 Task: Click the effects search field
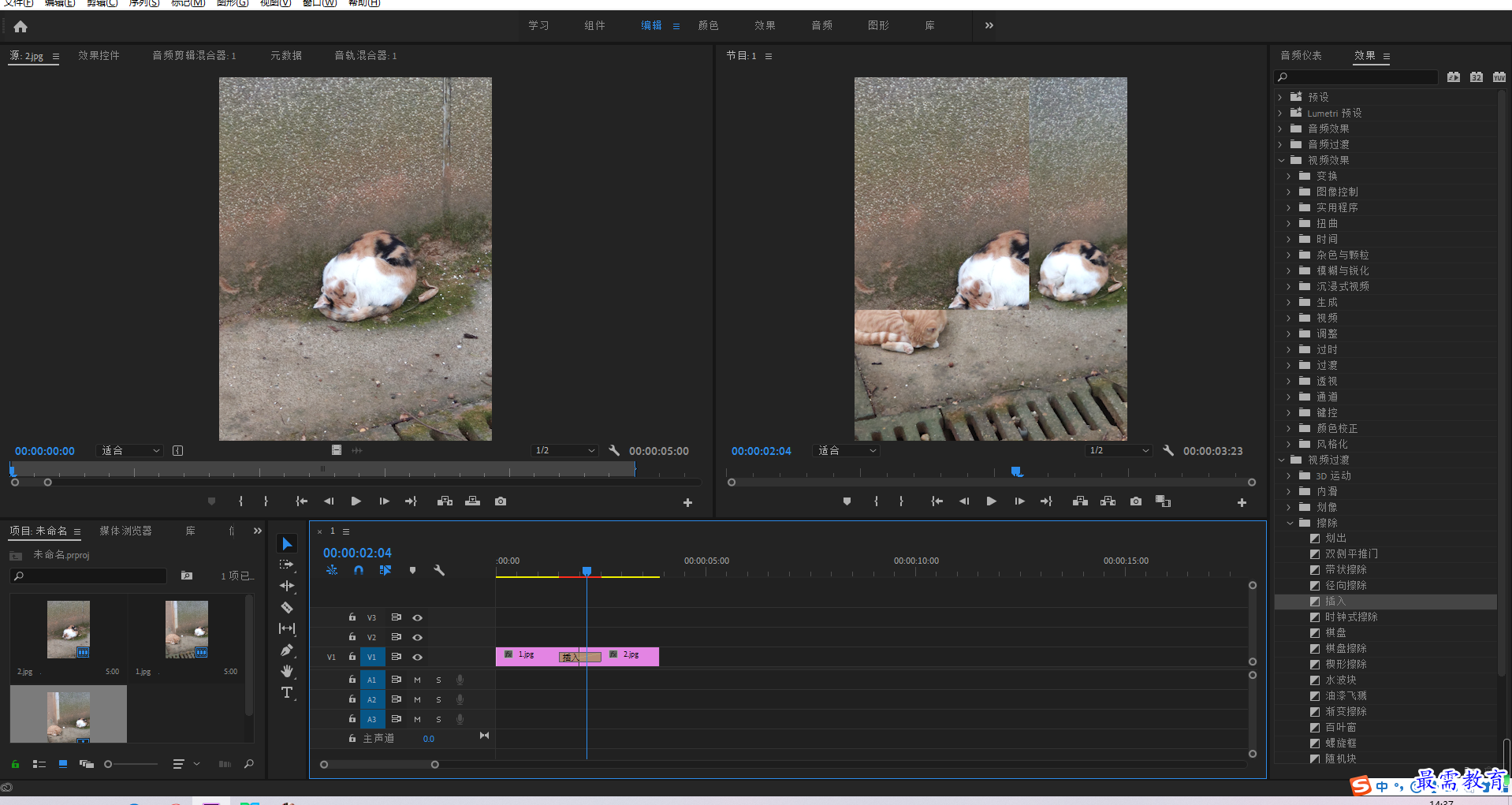pos(1356,77)
